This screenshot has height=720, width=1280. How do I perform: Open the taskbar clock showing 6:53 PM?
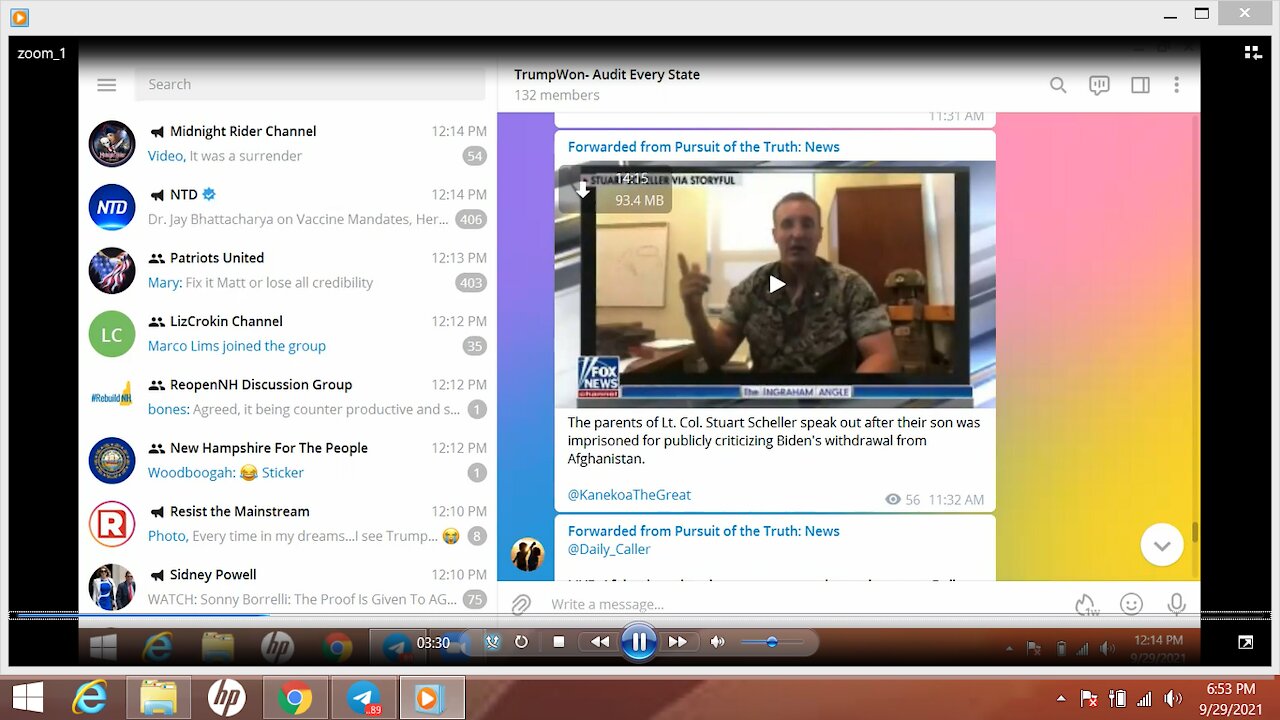point(1230,698)
